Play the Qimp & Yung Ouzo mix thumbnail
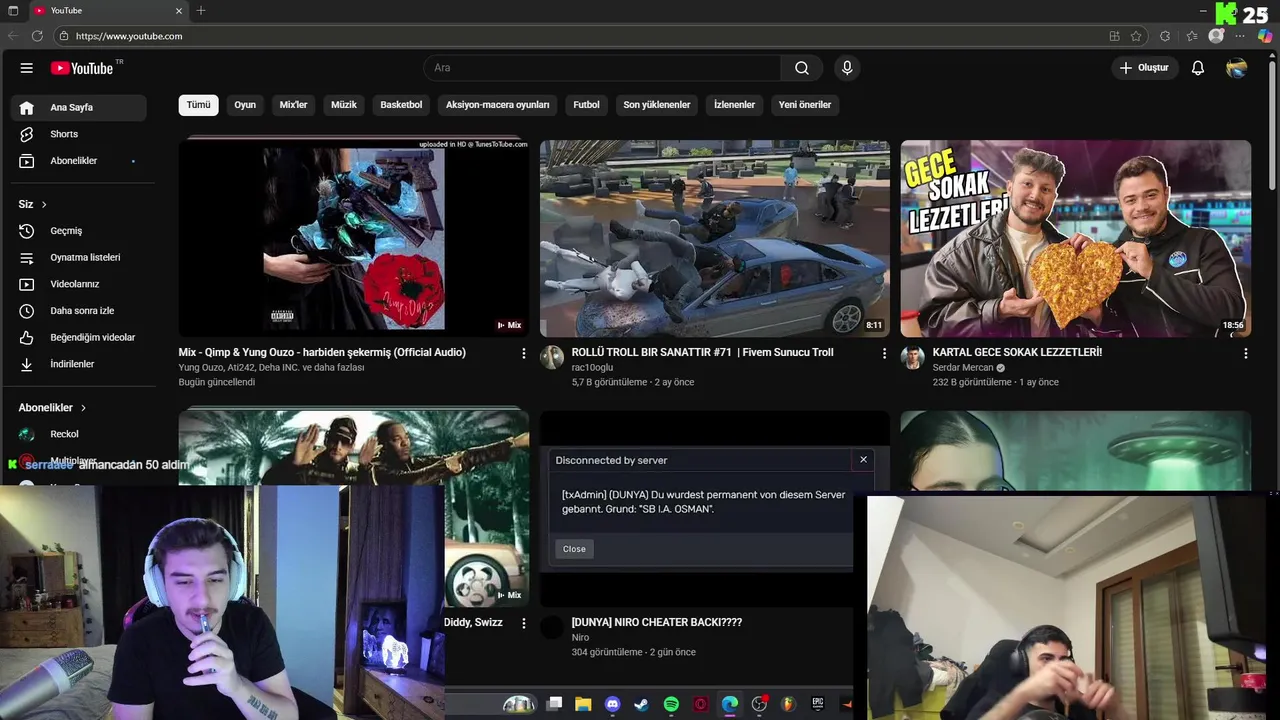 coord(354,238)
